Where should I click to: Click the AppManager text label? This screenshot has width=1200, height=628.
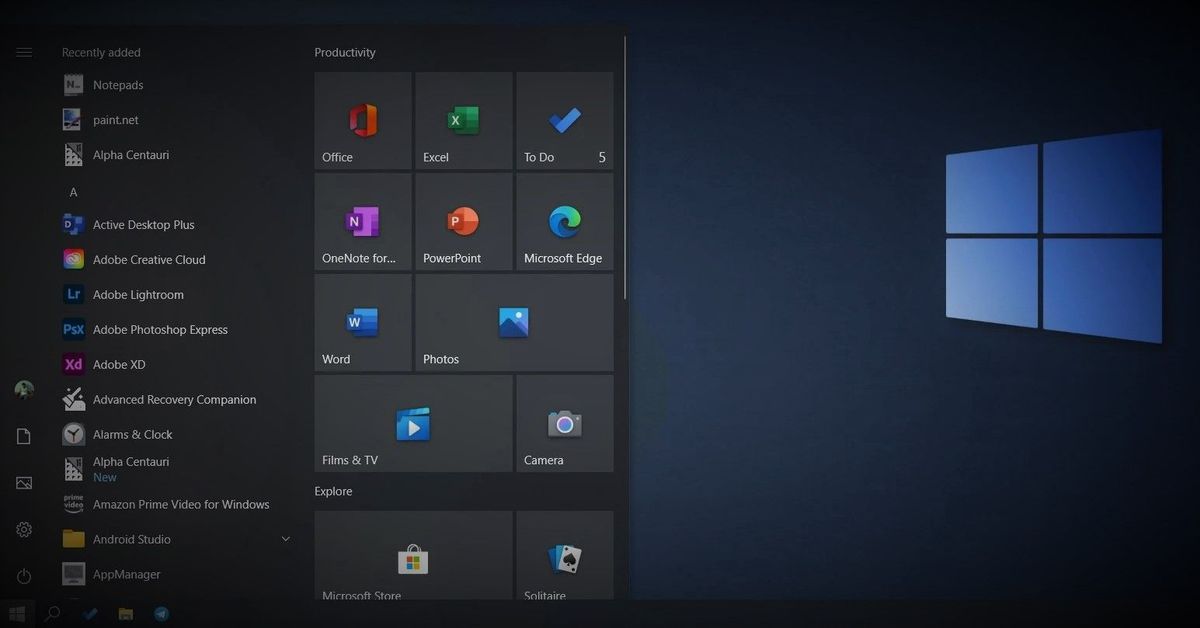point(127,574)
